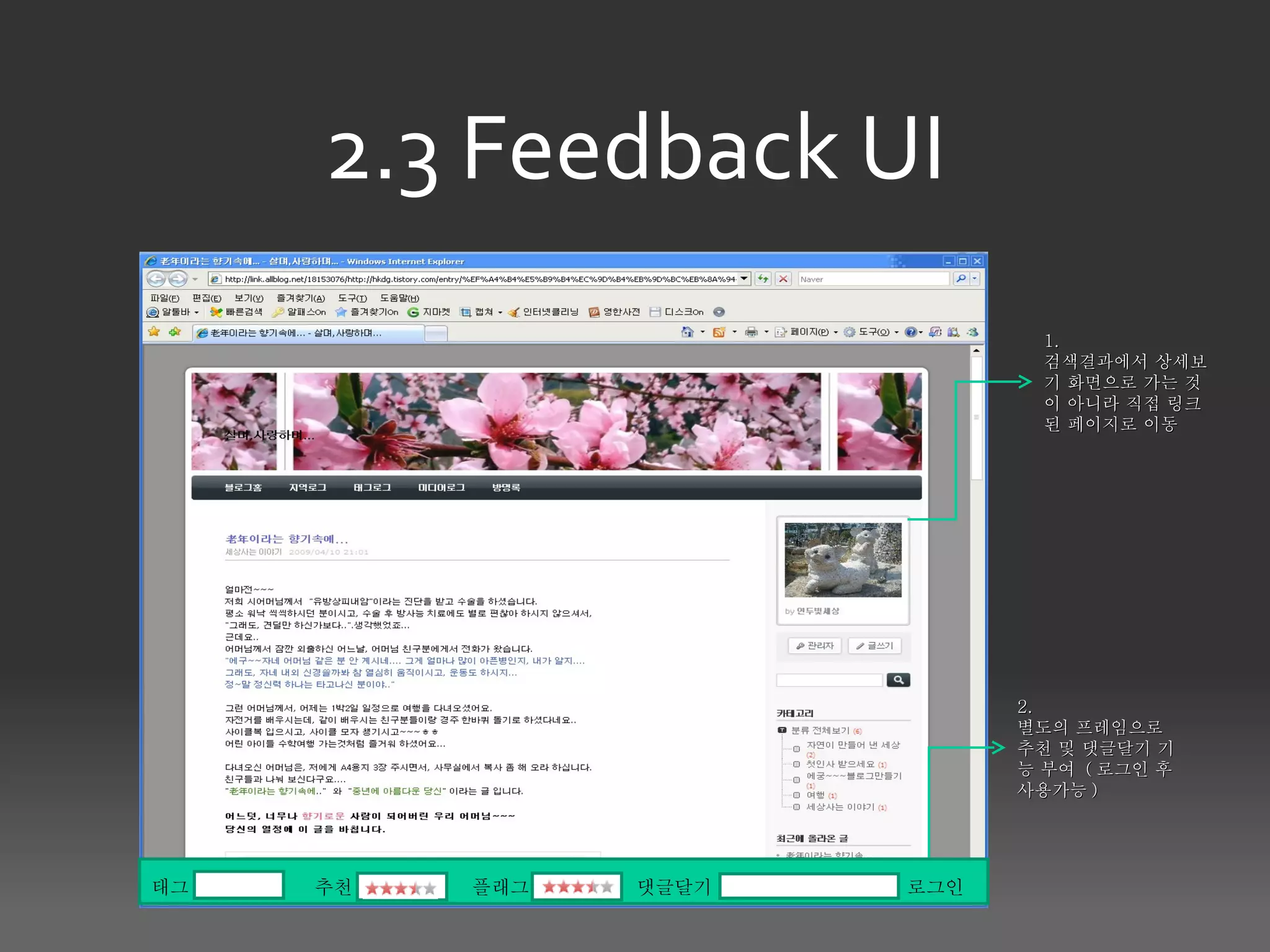
Task: Click the 추천 star rating control
Action: pyautogui.click(x=401, y=888)
